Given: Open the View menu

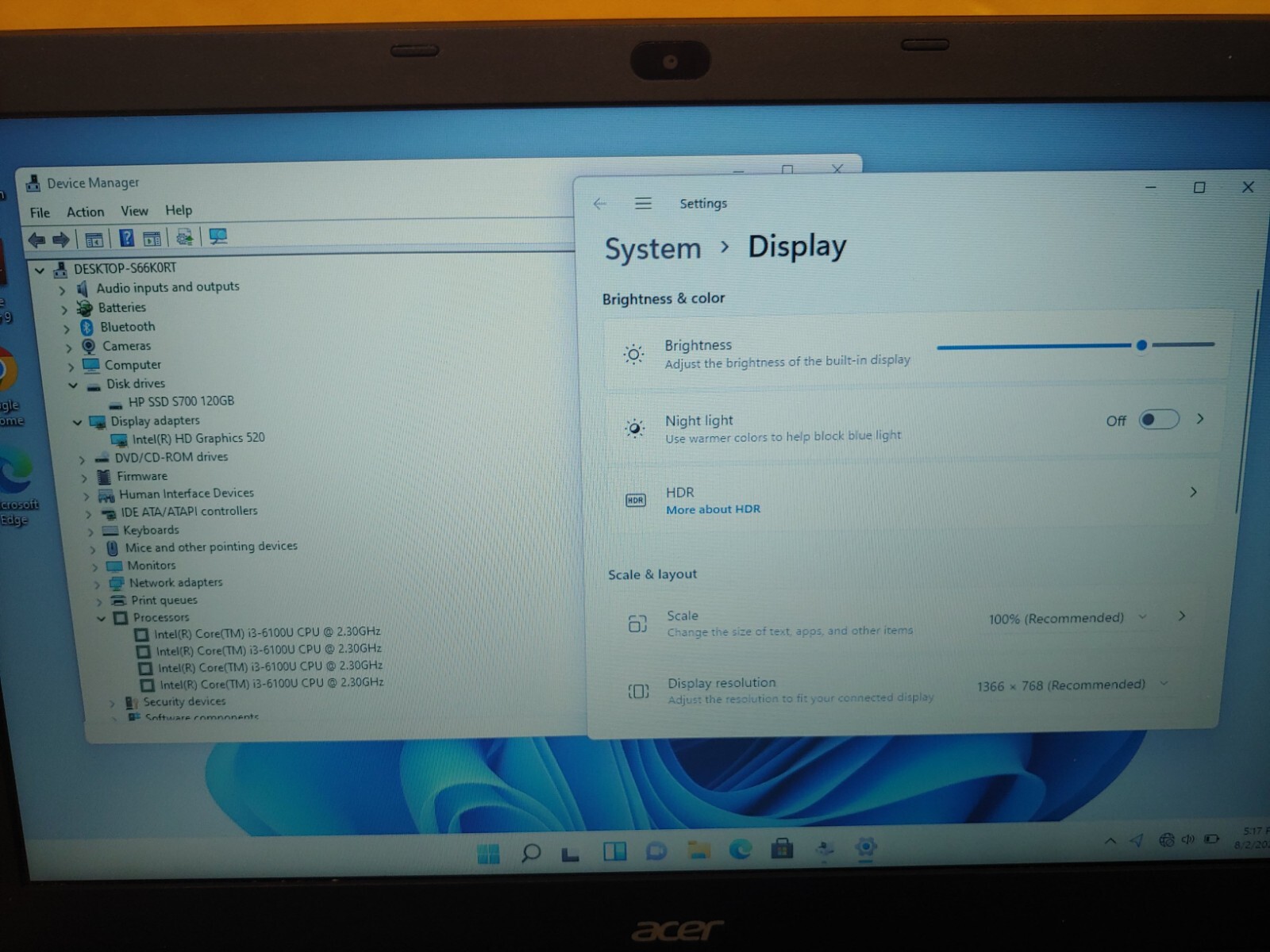Looking at the screenshot, I should coord(134,211).
